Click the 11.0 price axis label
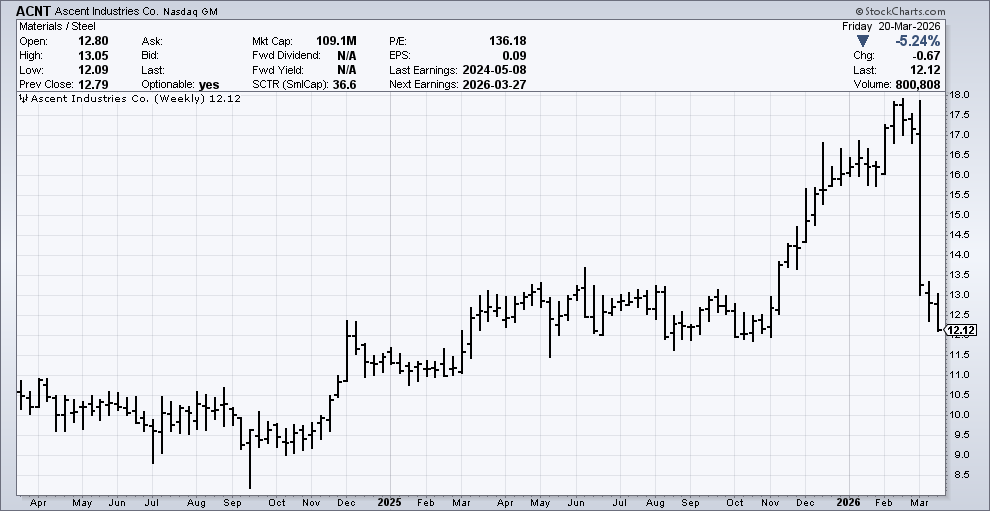 (960, 375)
